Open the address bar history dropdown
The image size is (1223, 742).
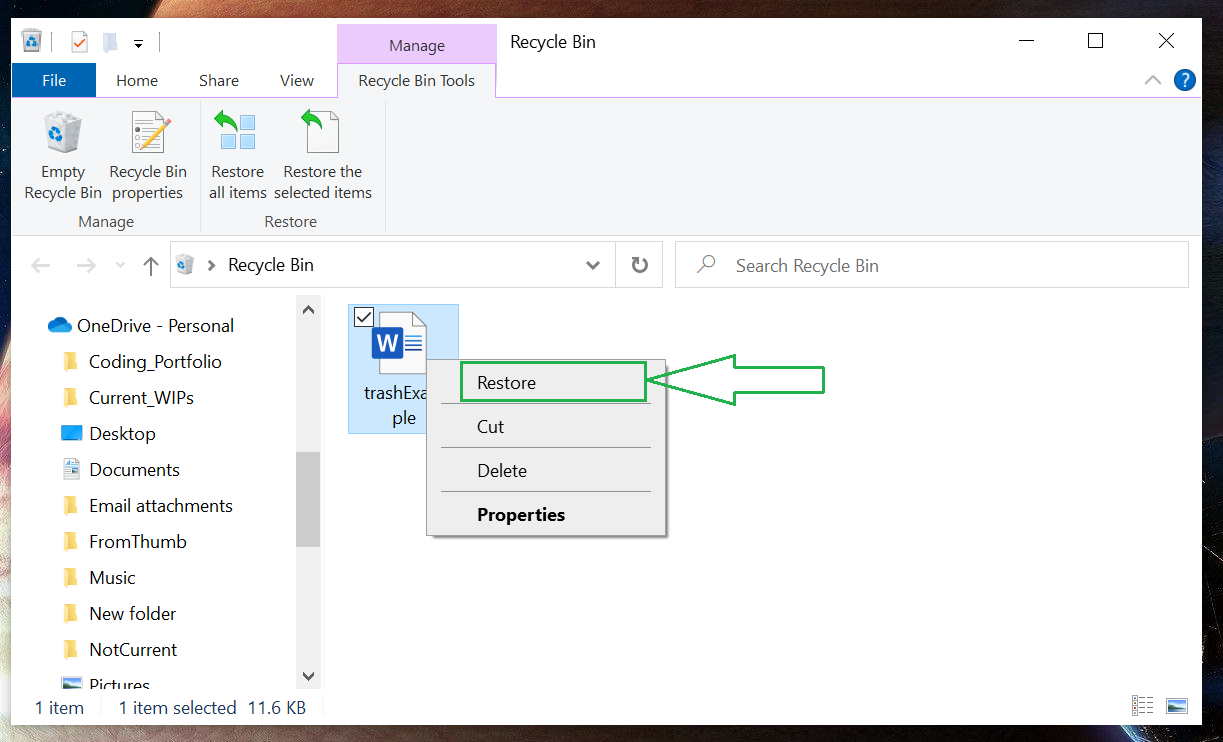(x=593, y=266)
